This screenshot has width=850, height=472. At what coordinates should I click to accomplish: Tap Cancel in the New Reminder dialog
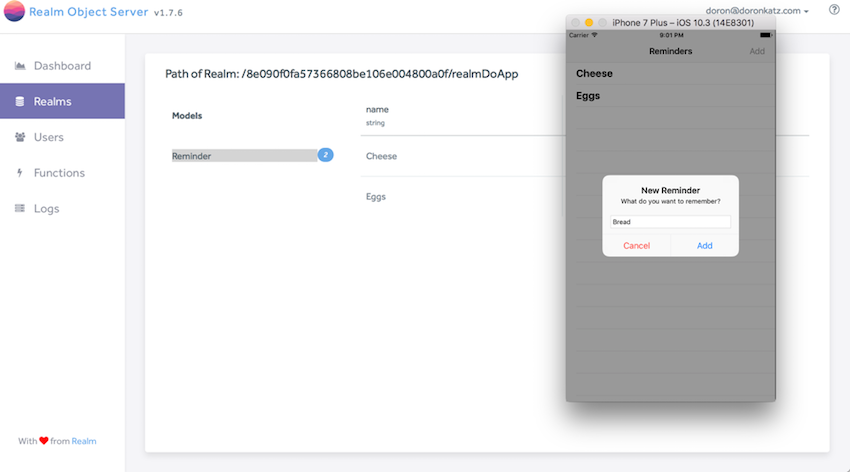(x=636, y=245)
